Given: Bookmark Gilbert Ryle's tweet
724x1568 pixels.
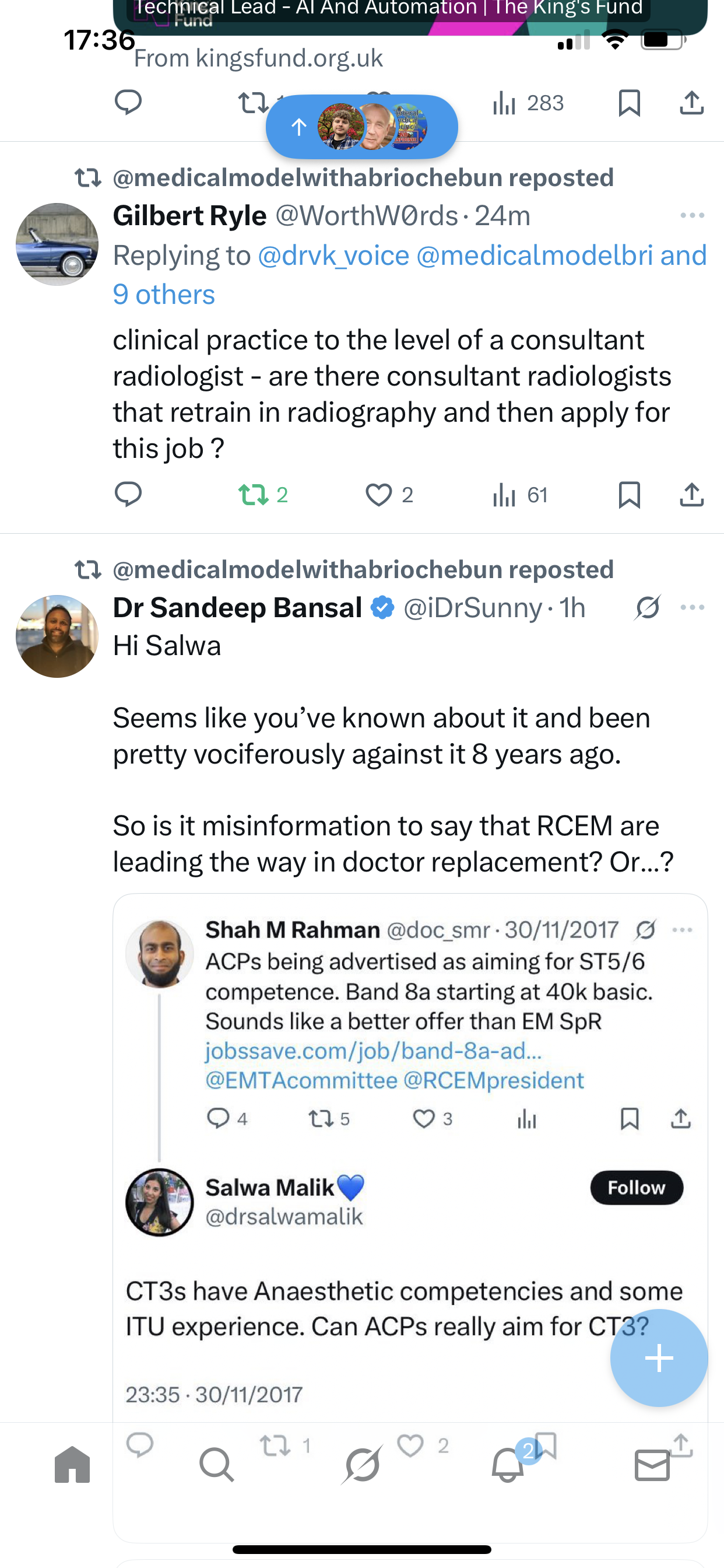Looking at the screenshot, I should [629, 494].
